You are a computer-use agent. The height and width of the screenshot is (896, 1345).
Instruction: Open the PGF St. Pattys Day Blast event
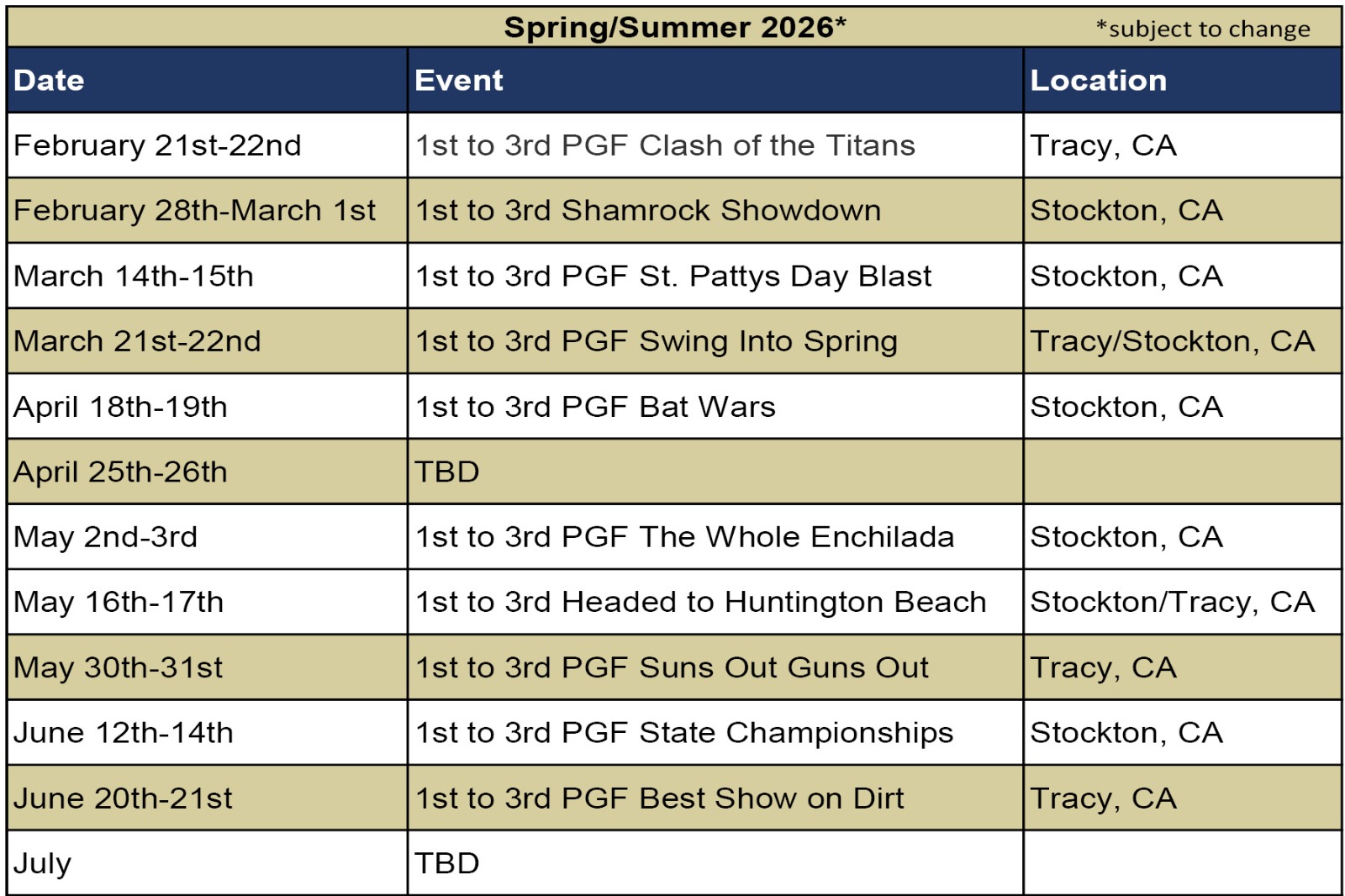673,276
